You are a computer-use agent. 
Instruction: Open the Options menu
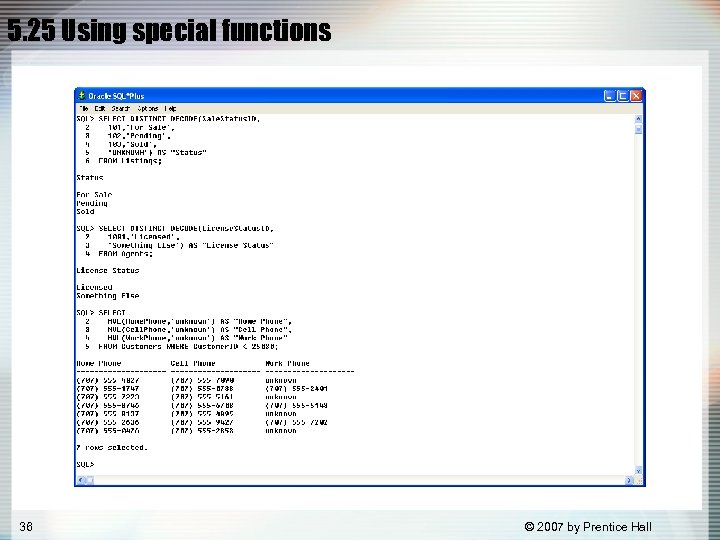click(148, 109)
